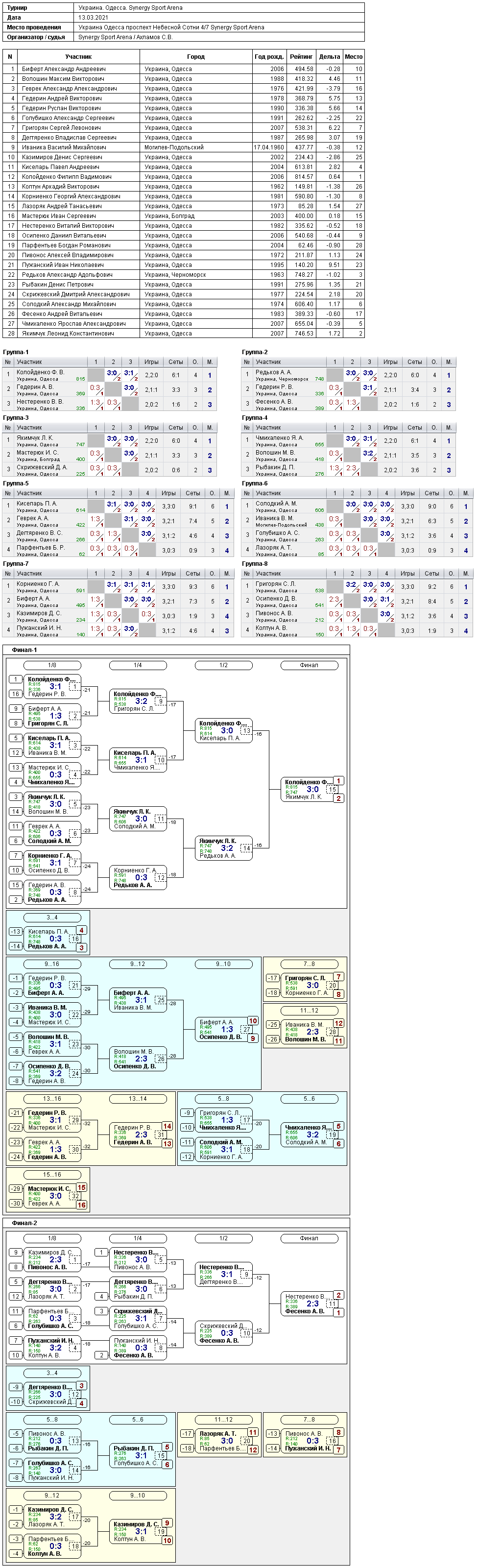This screenshot has width=478, height=1568.
Task: Select the 15...16 placement match label
Action: pos(52,1174)
